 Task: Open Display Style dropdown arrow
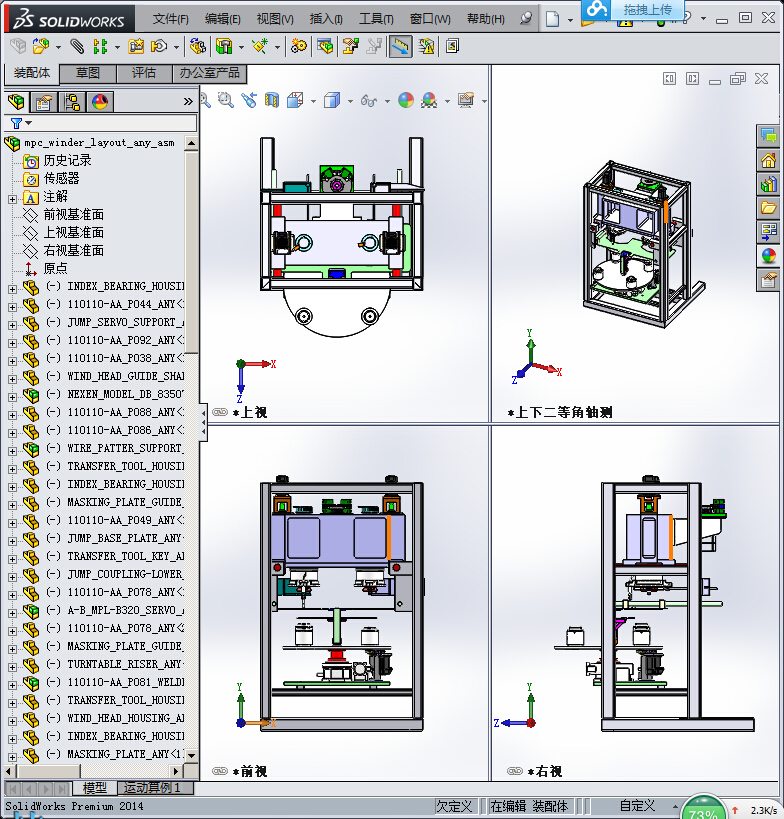[x=350, y=101]
